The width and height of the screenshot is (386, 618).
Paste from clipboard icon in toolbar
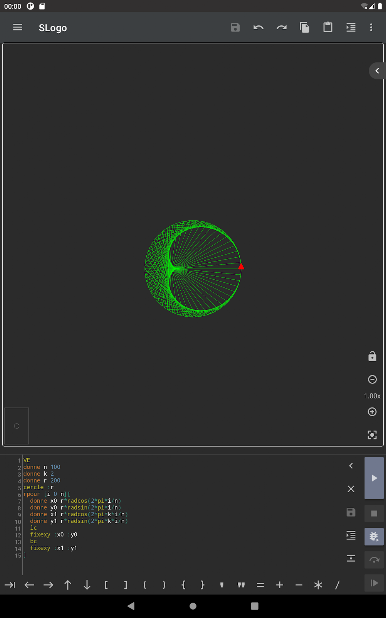pyautogui.click(x=328, y=27)
